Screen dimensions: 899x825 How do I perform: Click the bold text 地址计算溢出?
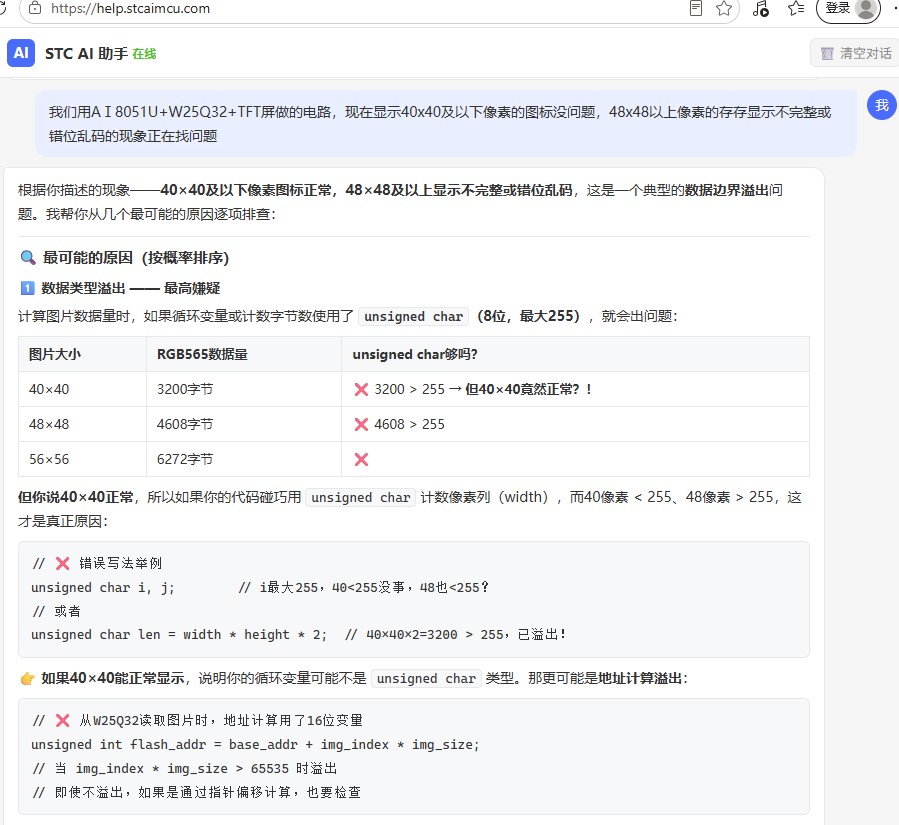(640, 678)
